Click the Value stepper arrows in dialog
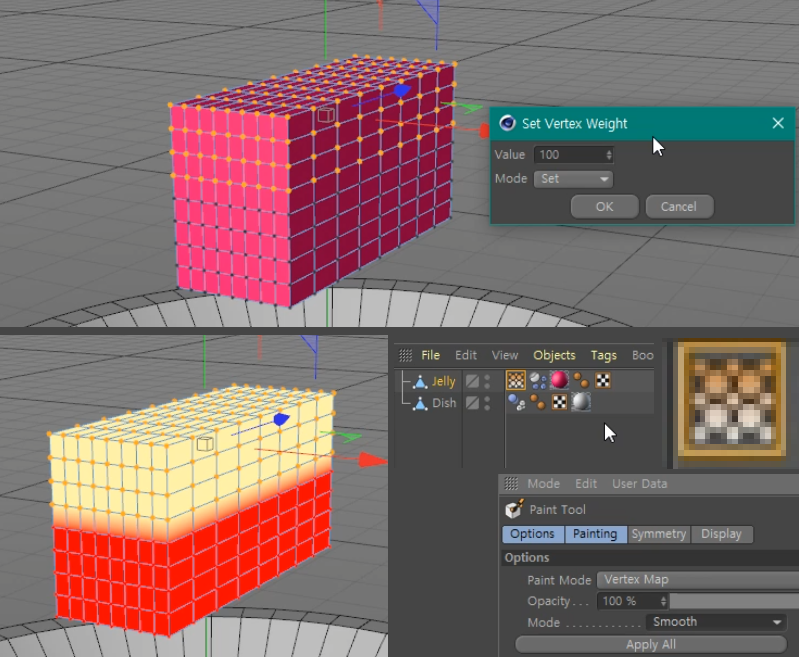 tap(609, 155)
